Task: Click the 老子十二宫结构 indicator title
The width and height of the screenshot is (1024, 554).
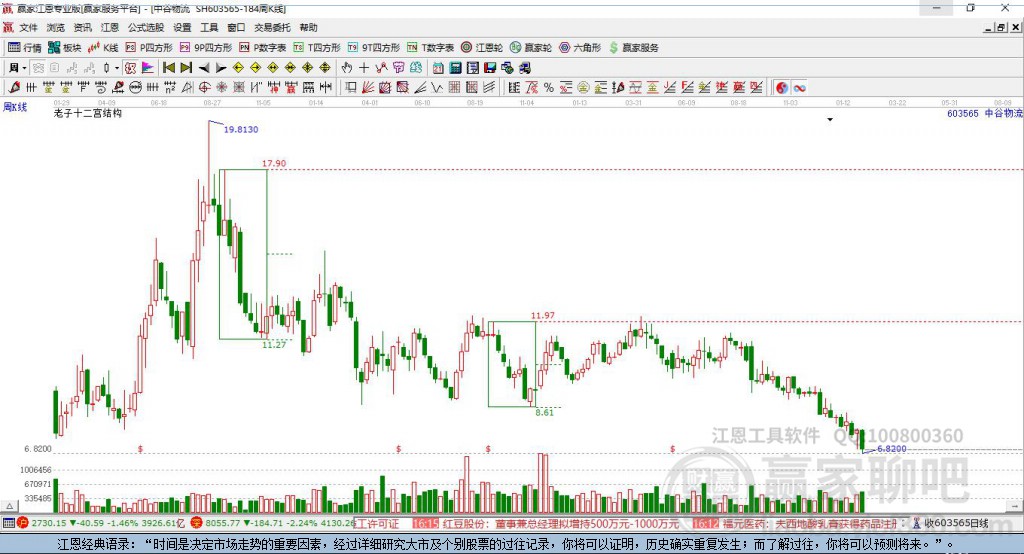Action: point(88,113)
